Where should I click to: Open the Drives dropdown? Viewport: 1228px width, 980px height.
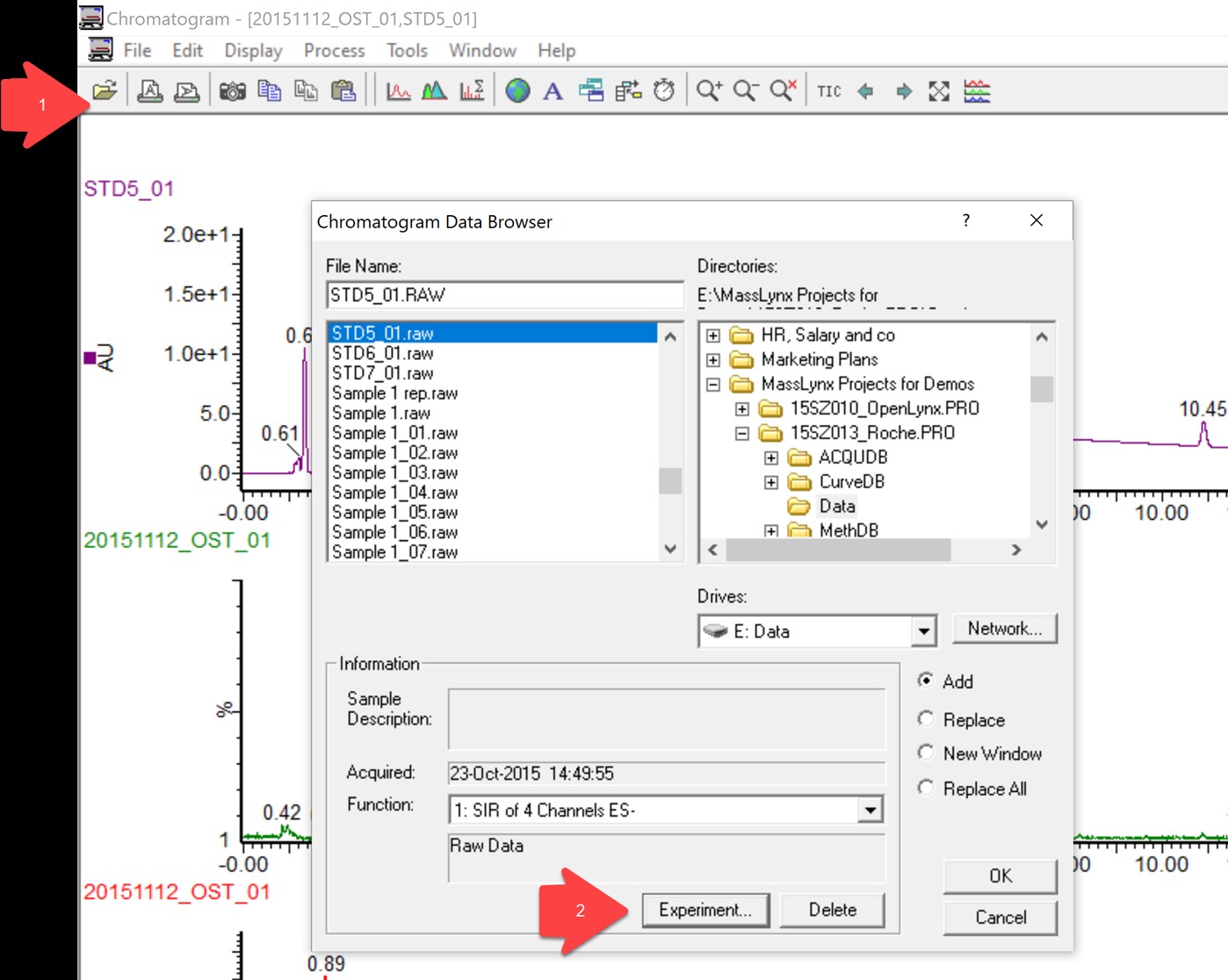tap(923, 631)
